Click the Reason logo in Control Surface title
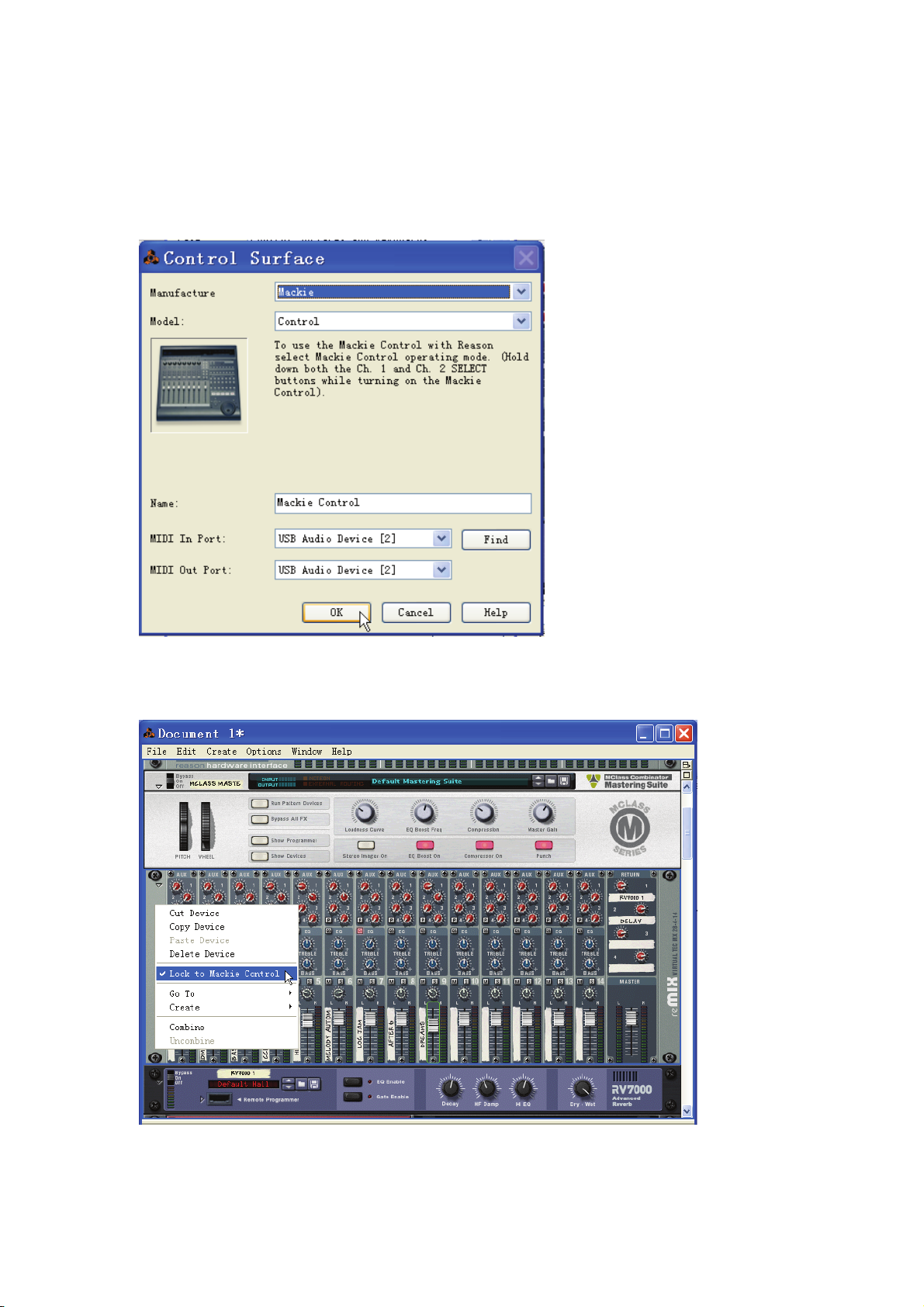Image resolution: width=924 pixels, height=1307 pixels. 151,258
